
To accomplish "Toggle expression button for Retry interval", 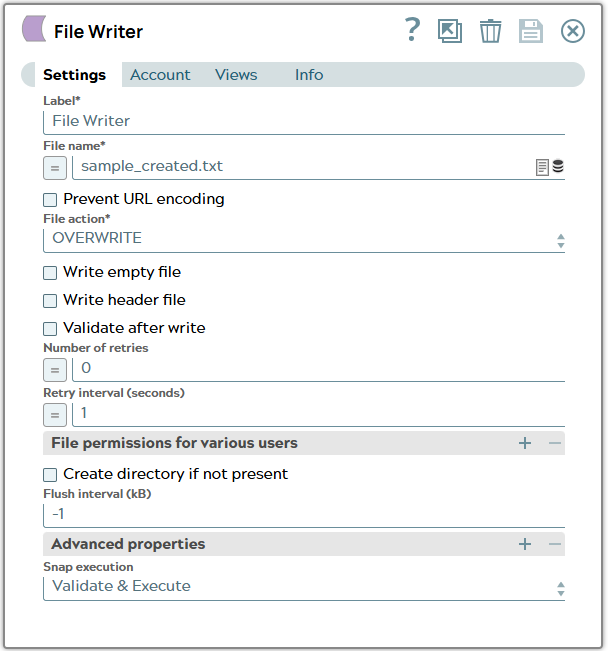I will tap(55, 415).
